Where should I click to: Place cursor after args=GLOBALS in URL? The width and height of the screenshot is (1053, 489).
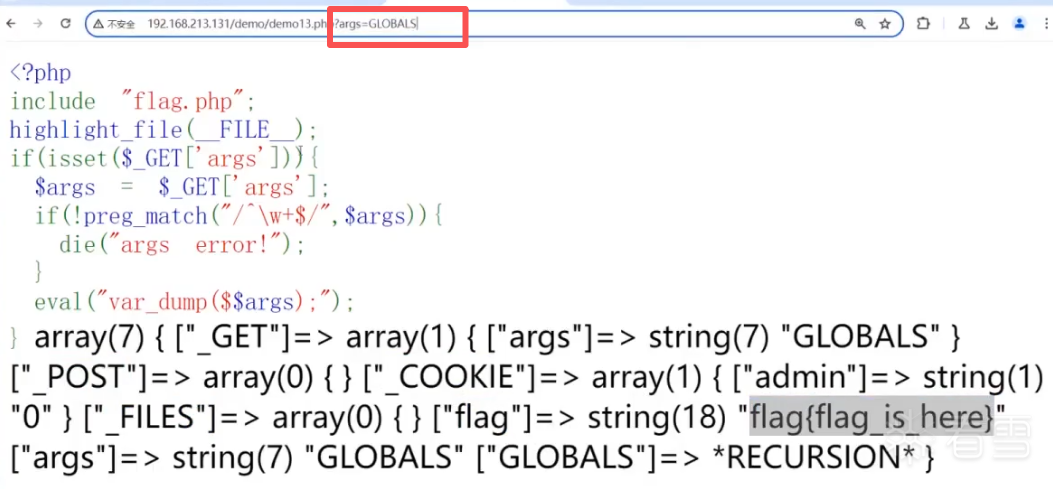point(418,23)
